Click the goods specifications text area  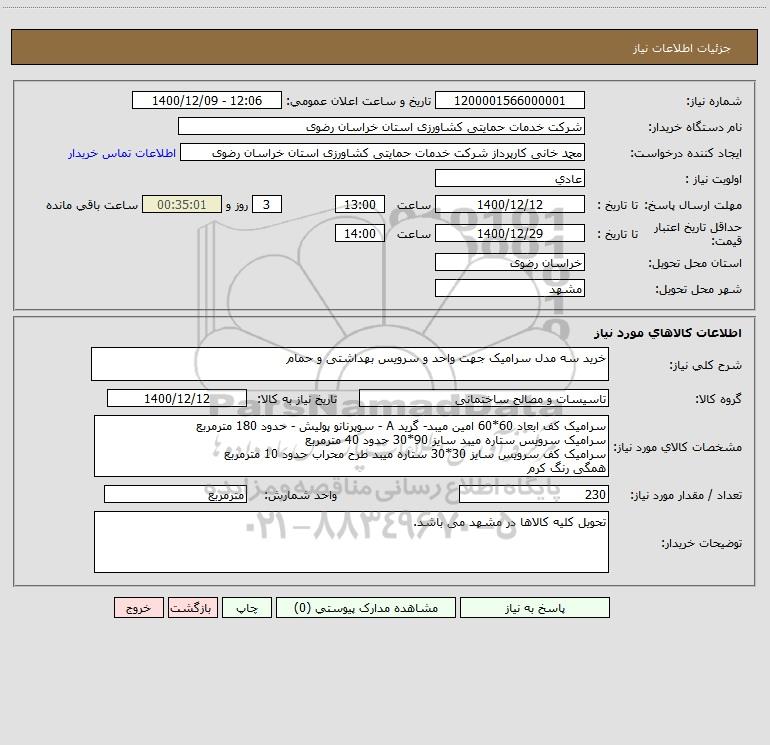pos(351,446)
